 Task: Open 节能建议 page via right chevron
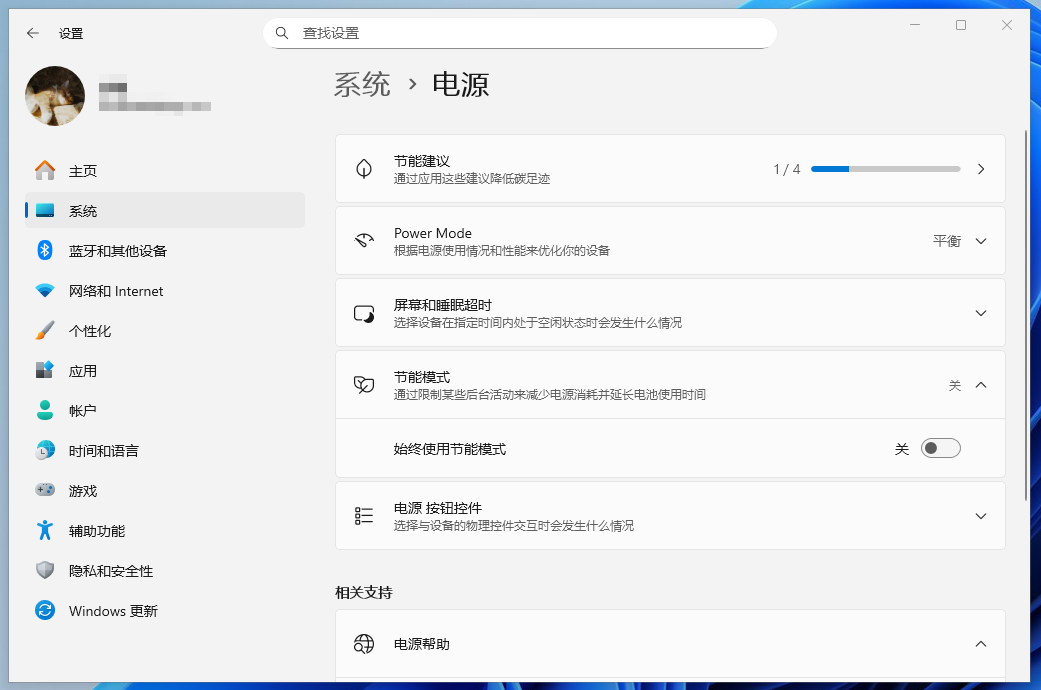(x=981, y=169)
